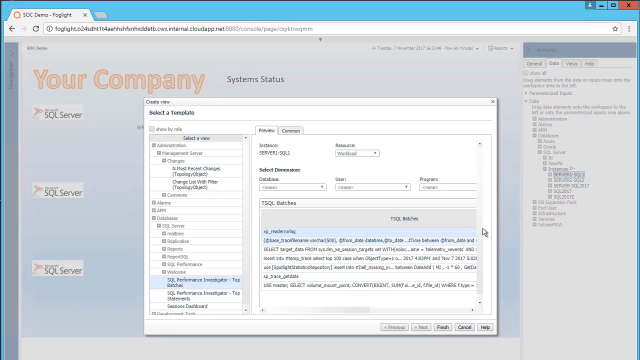Bookmark this page with the star icon

[615, 29]
